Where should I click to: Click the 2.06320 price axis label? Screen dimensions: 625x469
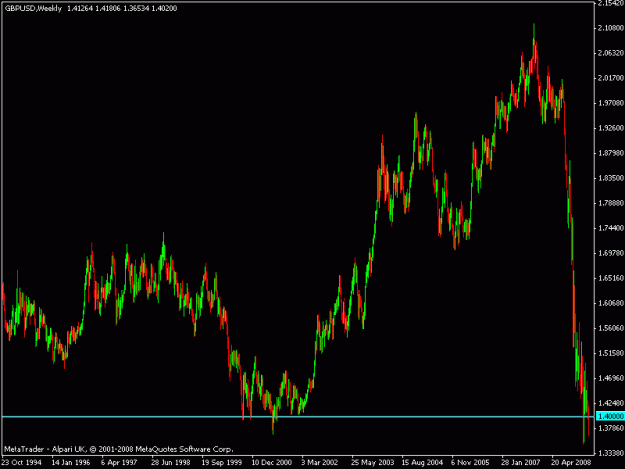coord(611,53)
